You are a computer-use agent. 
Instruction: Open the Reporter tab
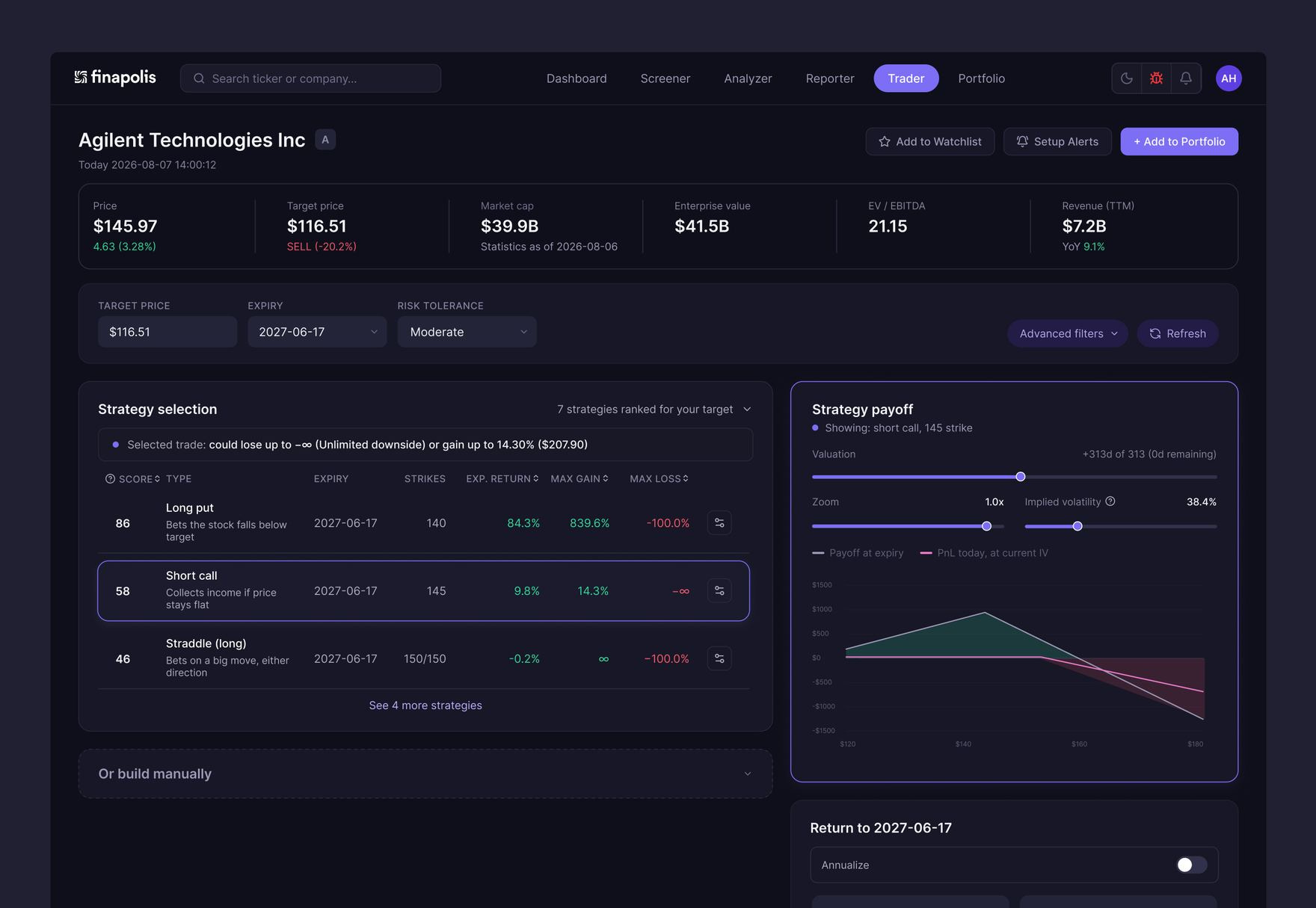coord(830,78)
